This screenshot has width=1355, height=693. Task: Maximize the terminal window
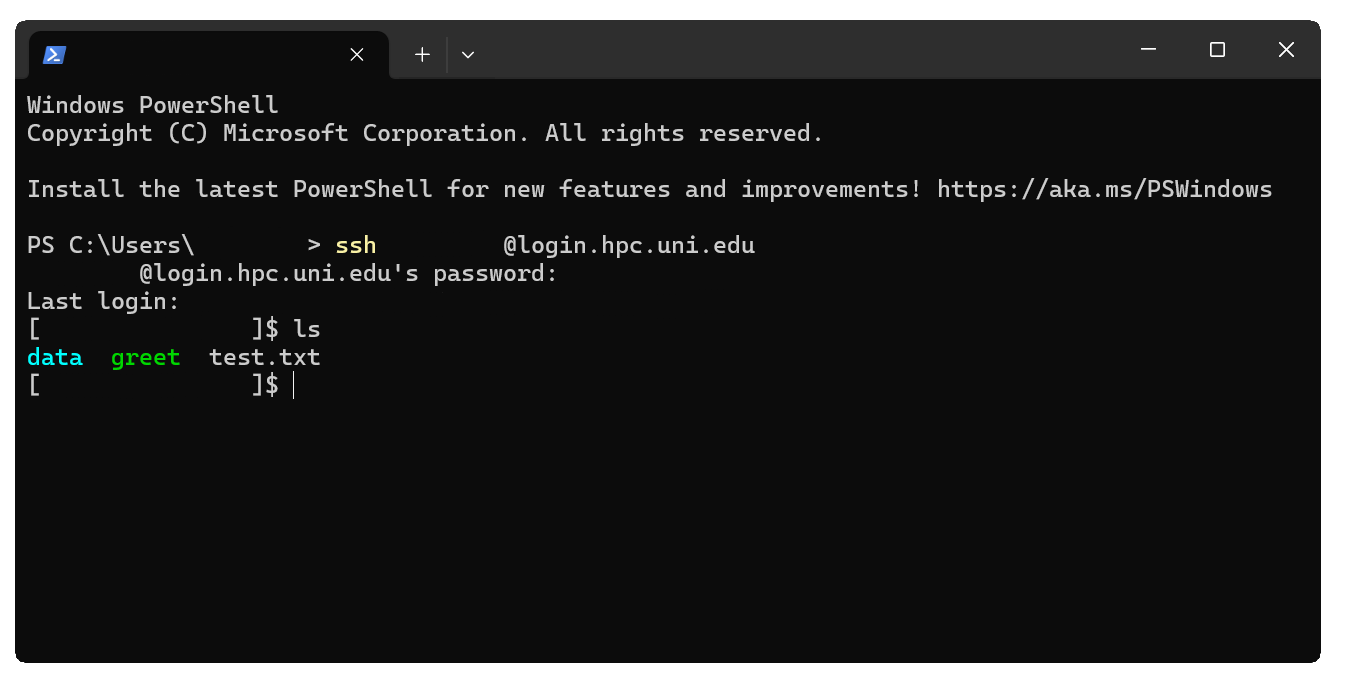(1217, 50)
